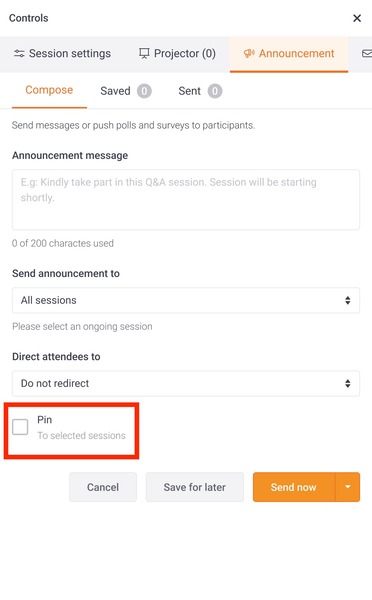Expand Send now options arrow

click(348, 487)
